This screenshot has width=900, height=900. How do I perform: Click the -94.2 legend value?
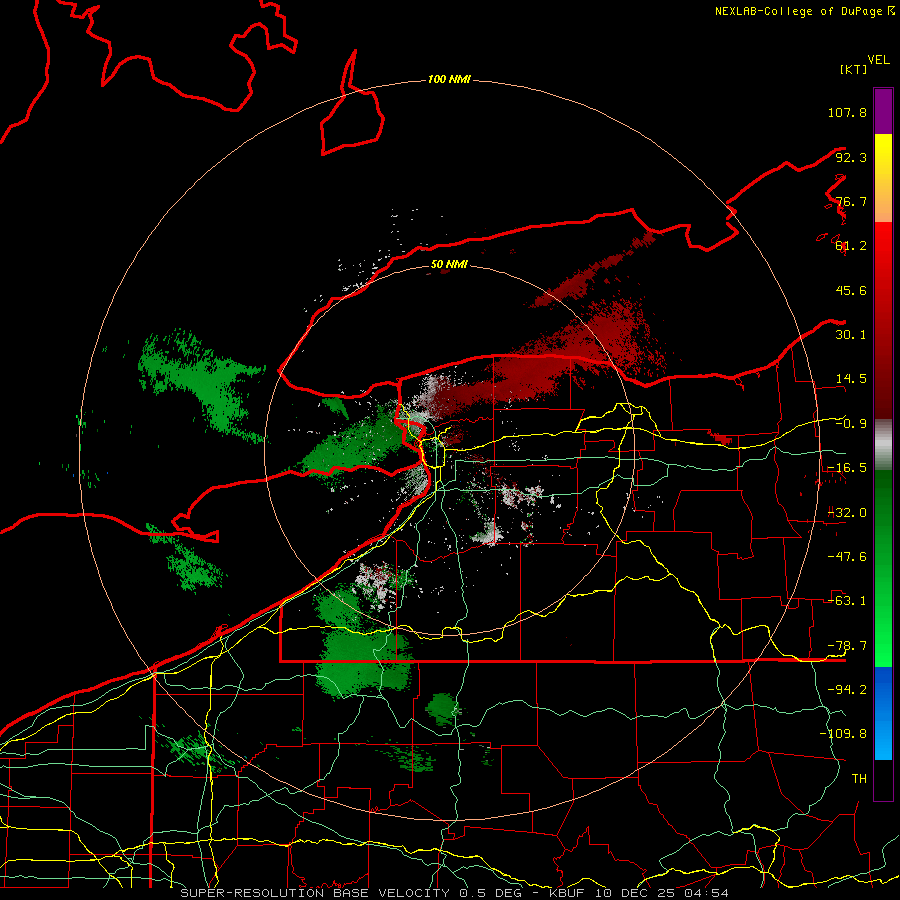(847, 690)
